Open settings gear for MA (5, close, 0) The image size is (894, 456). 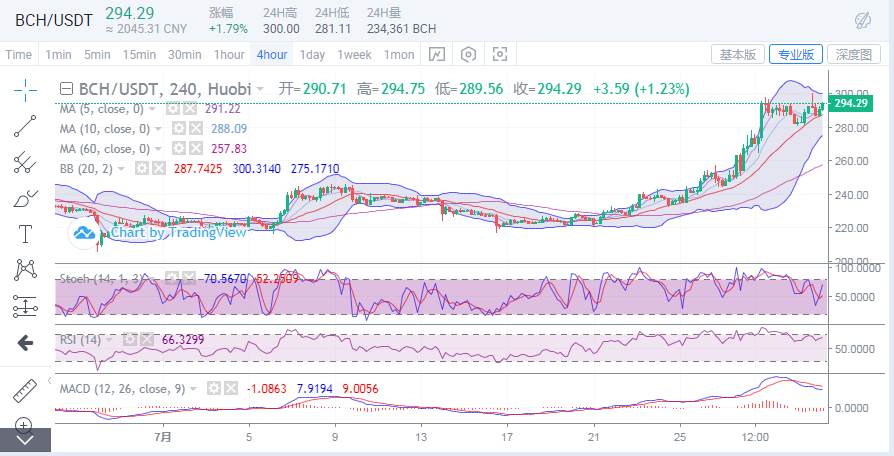tap(173, 108)
